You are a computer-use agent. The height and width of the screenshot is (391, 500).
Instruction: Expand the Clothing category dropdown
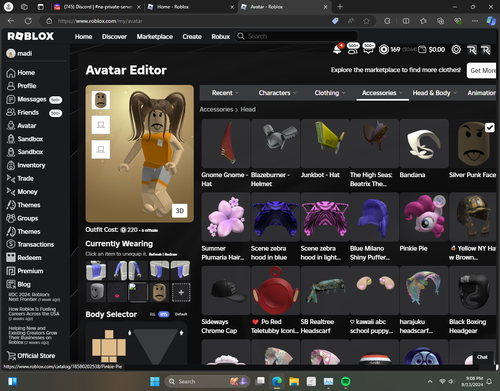[x=330, y=93]
